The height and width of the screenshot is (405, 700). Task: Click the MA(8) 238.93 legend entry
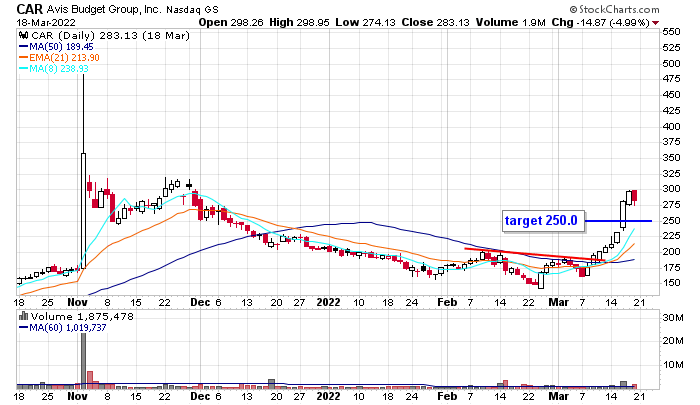[x=54, y=68]
